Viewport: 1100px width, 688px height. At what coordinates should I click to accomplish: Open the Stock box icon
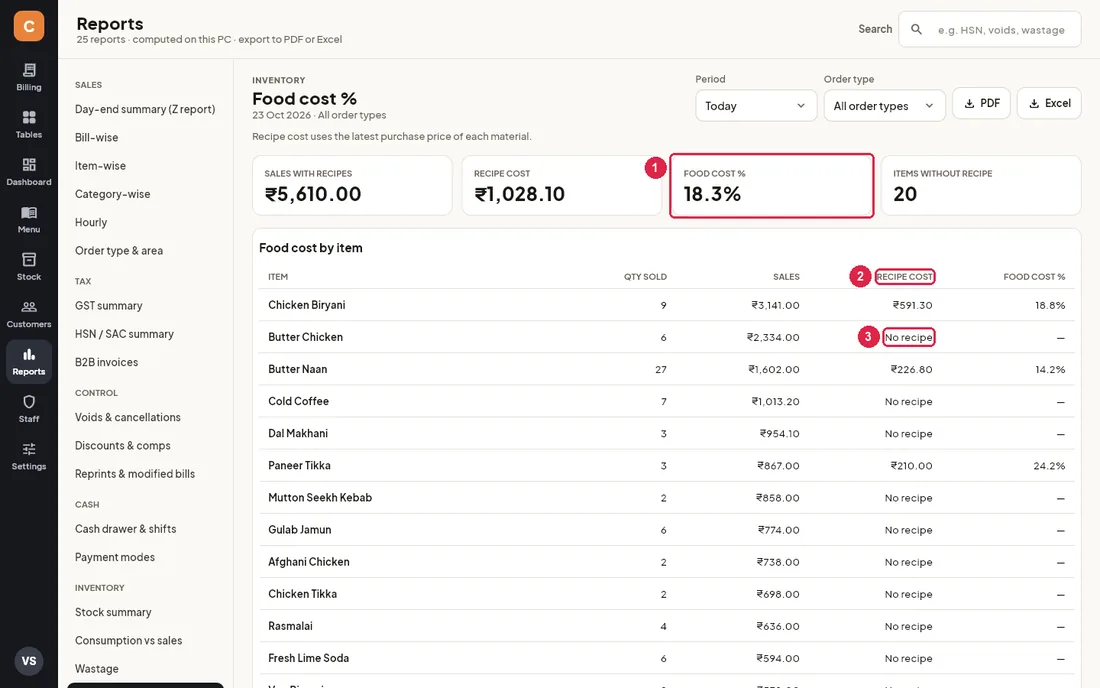point(29,259)
